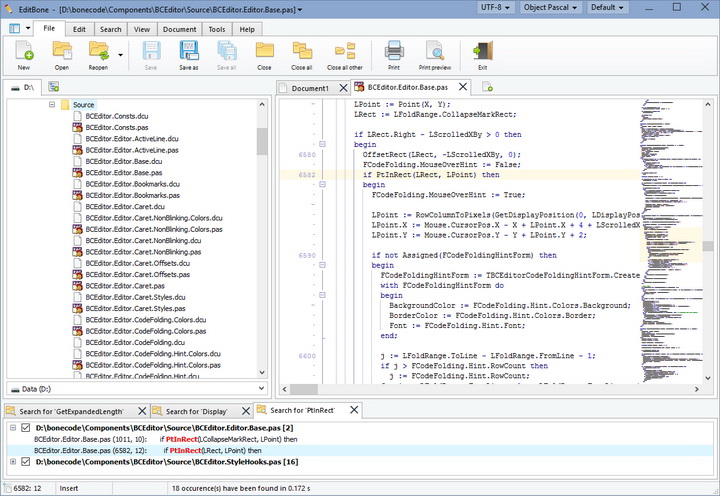Screen dimensions: 720x496
Task: Click the Print icon
Action: (394, 52)
